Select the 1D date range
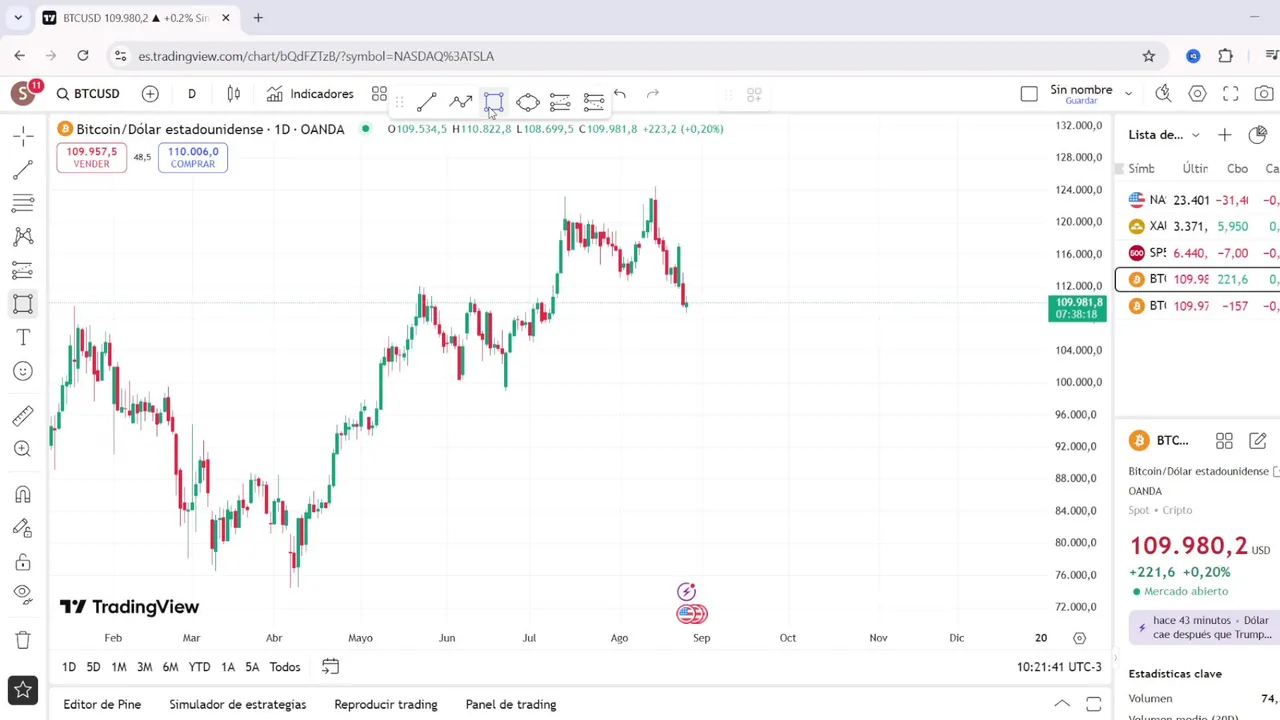This screenshot has height=720, width=1280. pyautogui.click(x=69, y=667)
